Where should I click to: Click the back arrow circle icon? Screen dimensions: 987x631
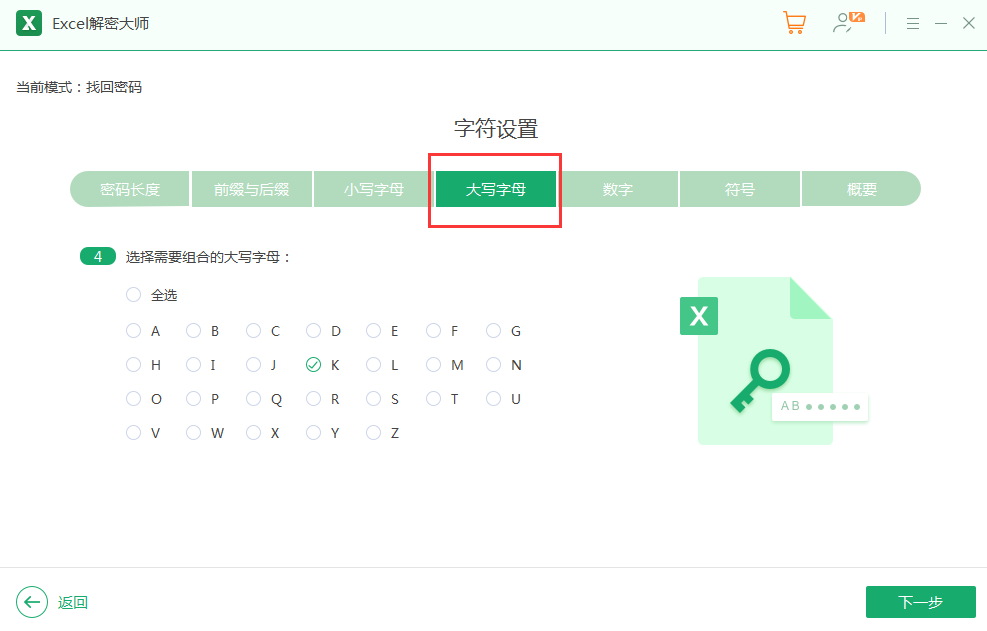(32, 602)
